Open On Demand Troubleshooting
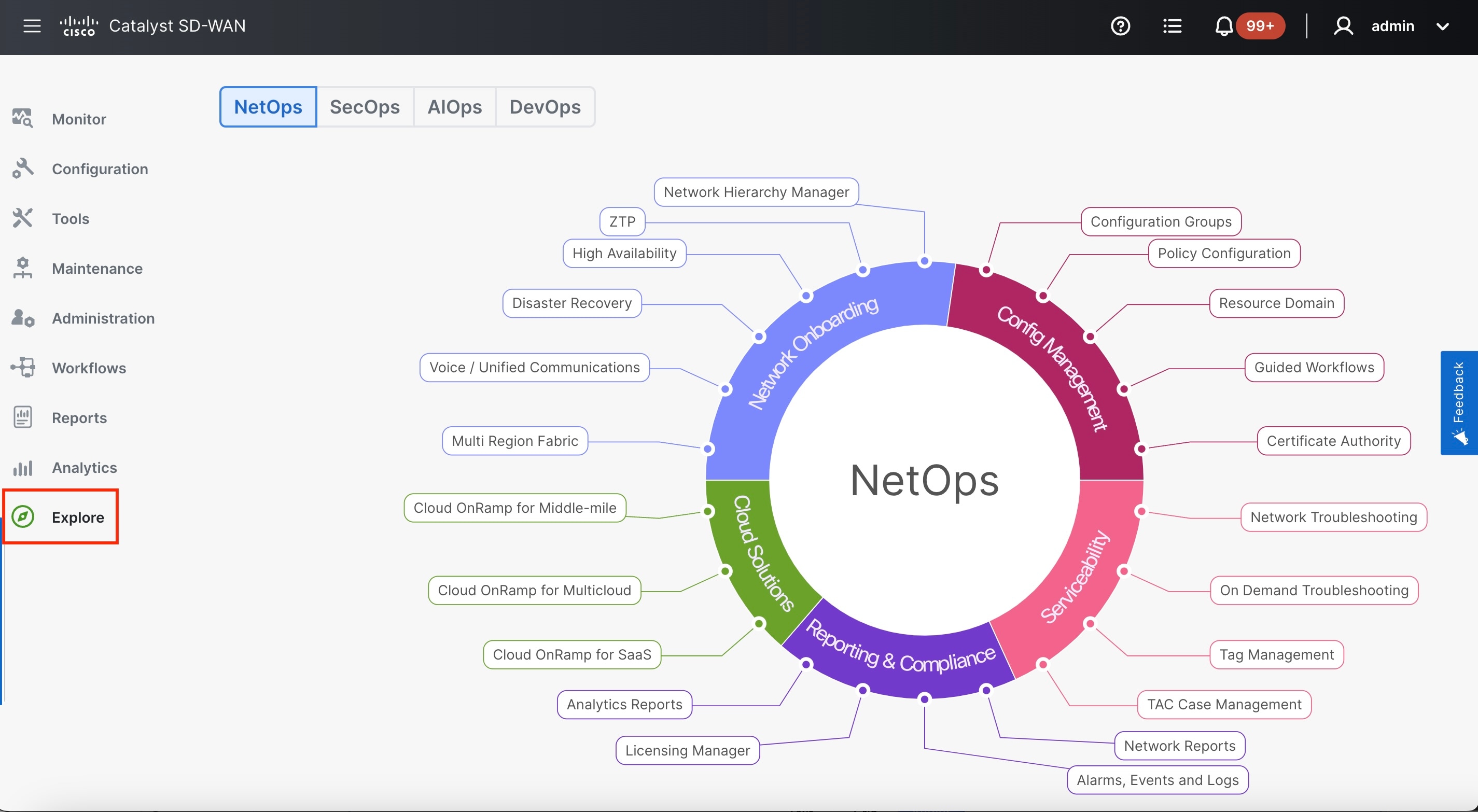The height and width of the screenshot is (812, 1478). click(x=1315, y=591)
